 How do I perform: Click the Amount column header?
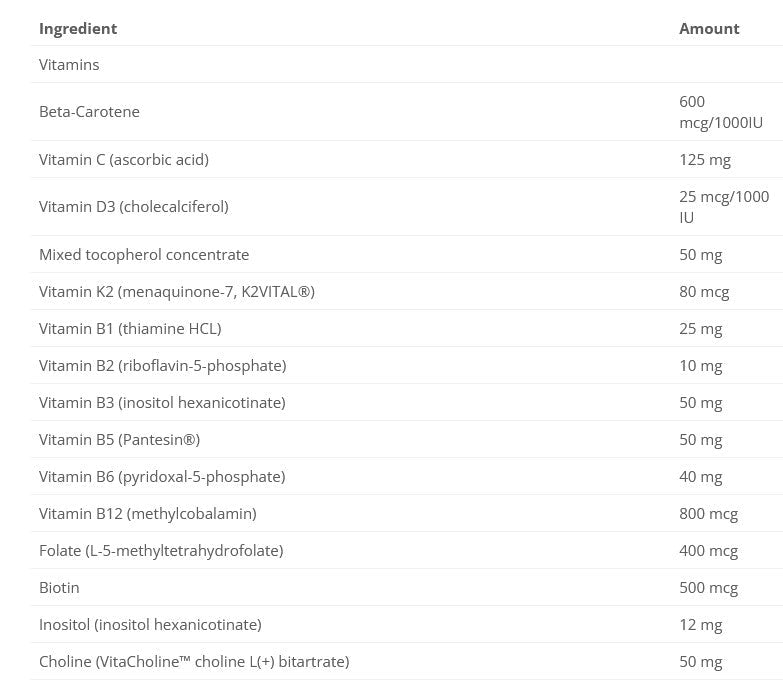point(709,28)
